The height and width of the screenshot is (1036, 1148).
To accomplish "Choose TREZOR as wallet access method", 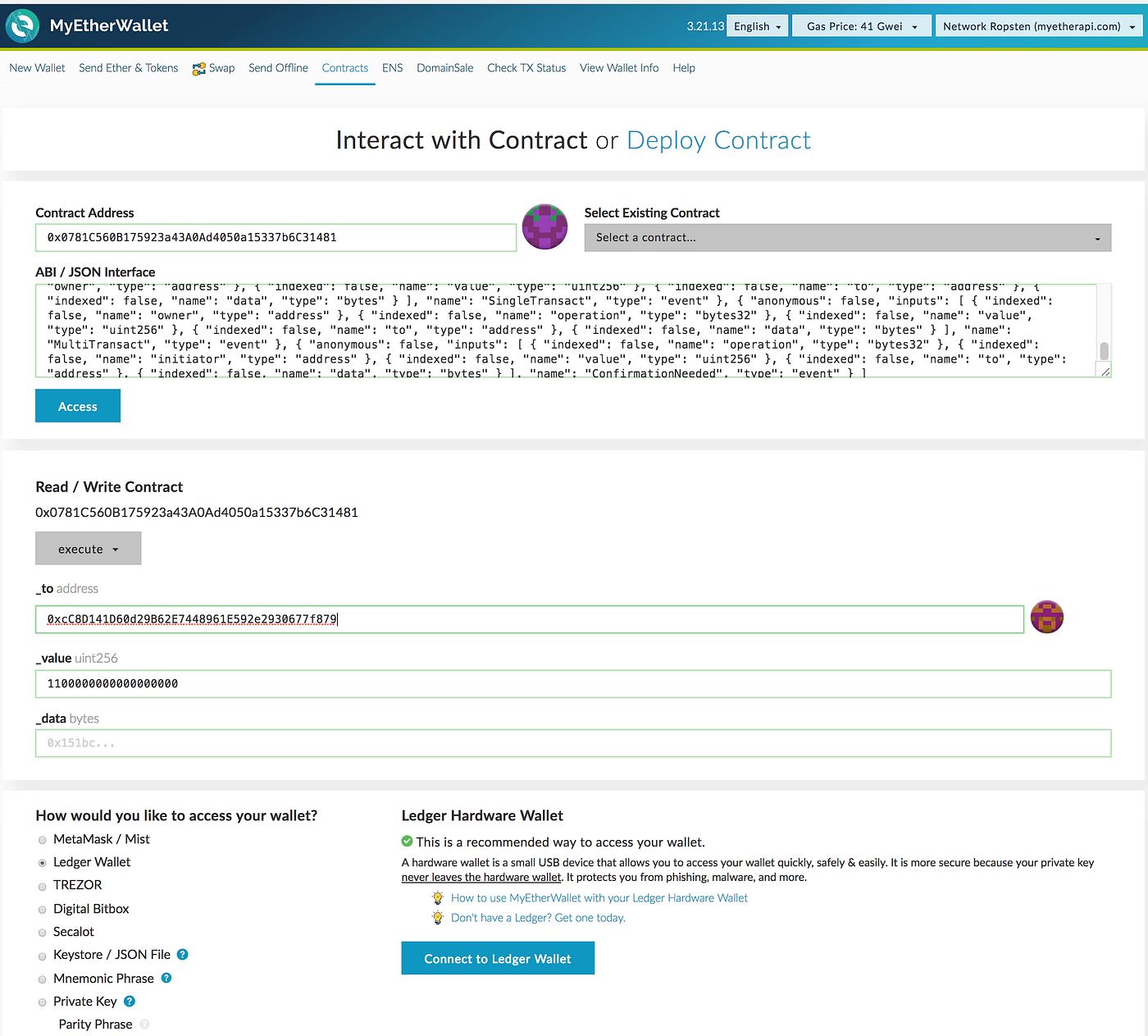I will (43, 886).
